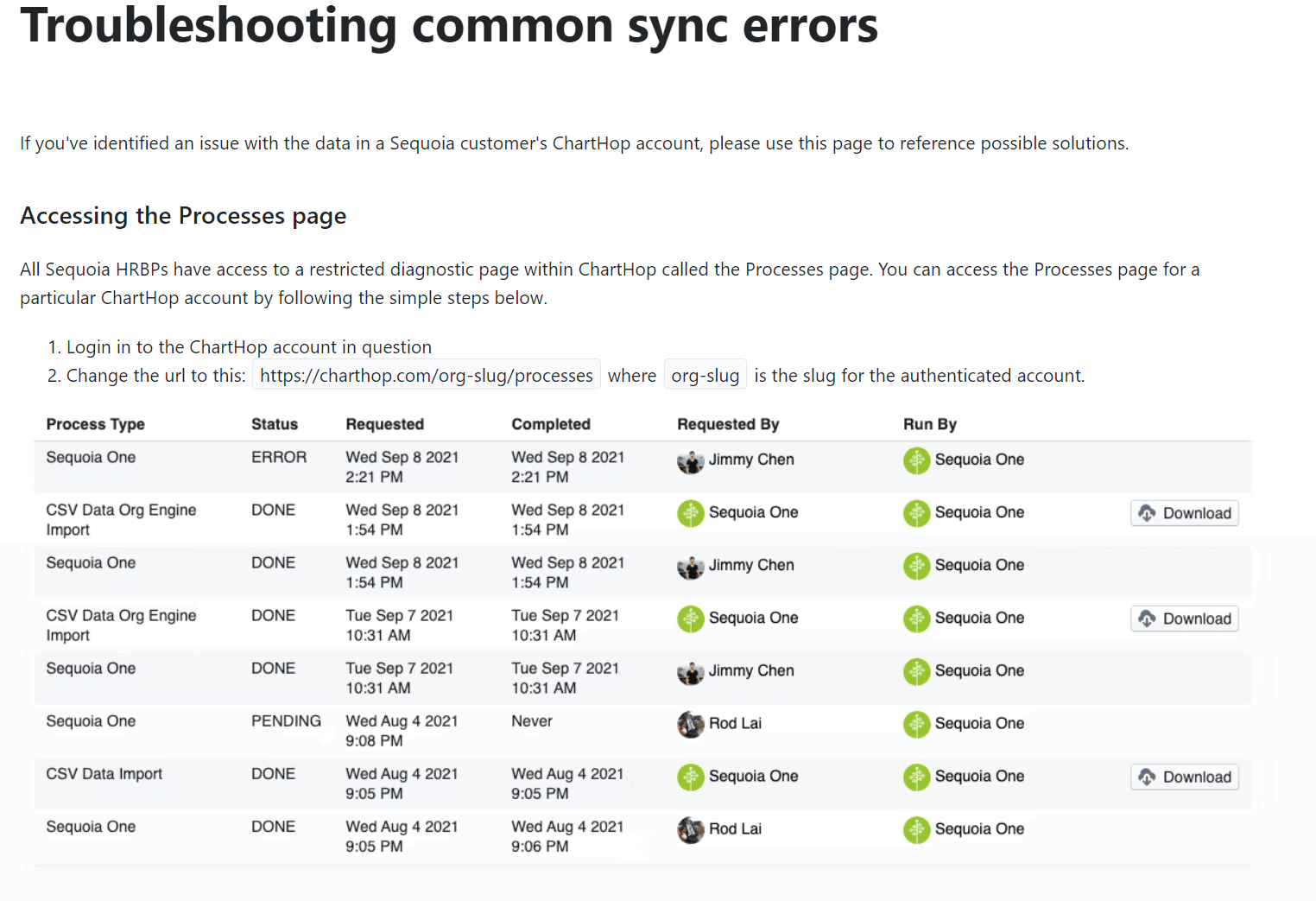1316x901 pixels.
Task: Click the Download button for the CSV Data Import process
Action: pos(1184,777)
